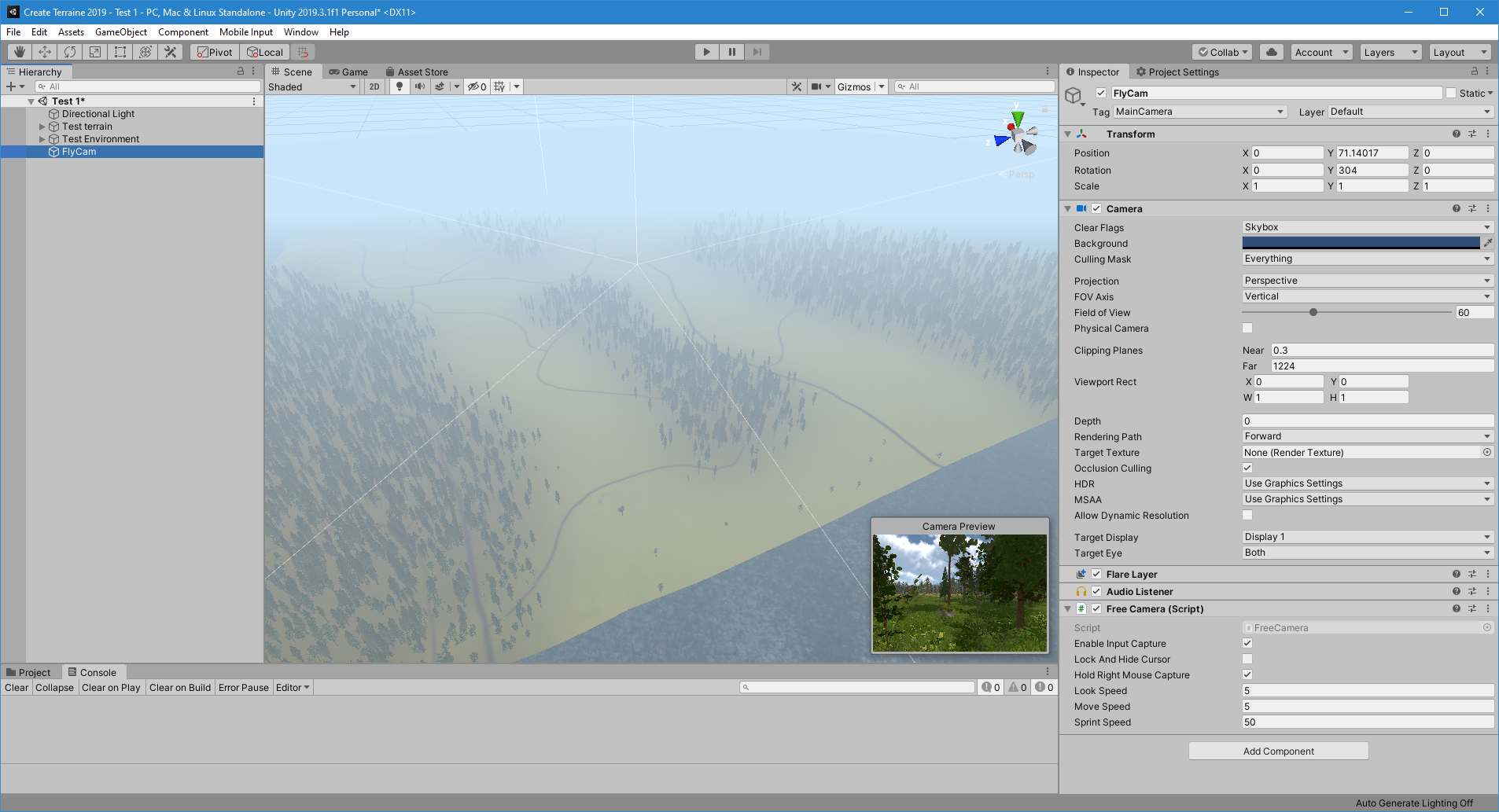The image size is (1499, 812).
Task: Toggle scene grid visibility icon
Action: click(499, 86)
